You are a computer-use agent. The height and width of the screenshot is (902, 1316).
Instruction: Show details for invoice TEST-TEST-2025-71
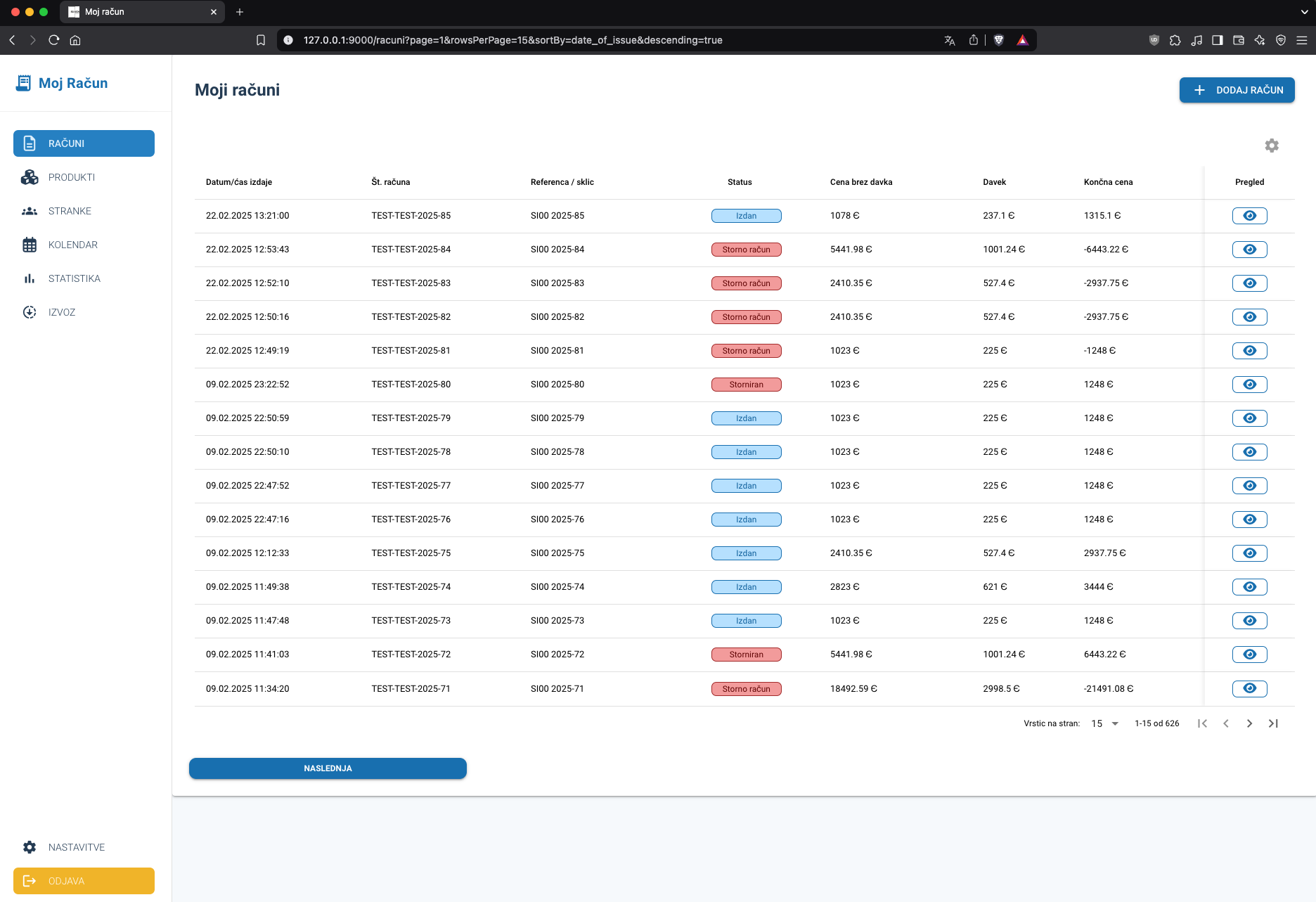coord(1249,688)
